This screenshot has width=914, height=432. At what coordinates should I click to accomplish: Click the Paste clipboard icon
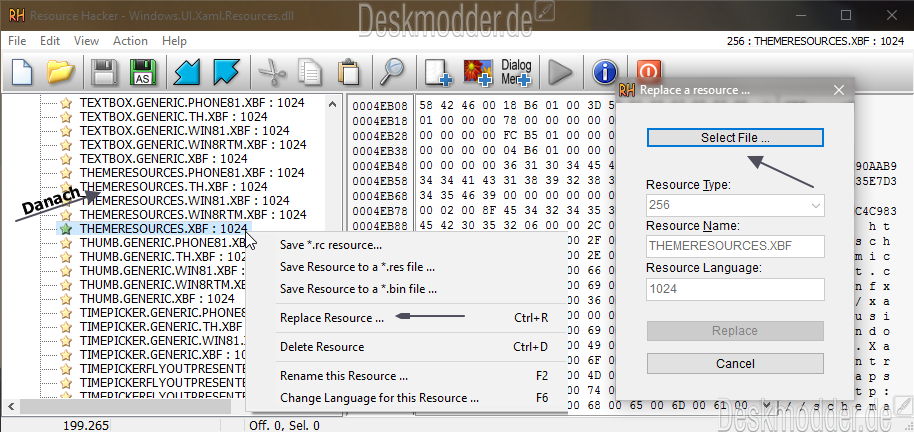[348, 73]
